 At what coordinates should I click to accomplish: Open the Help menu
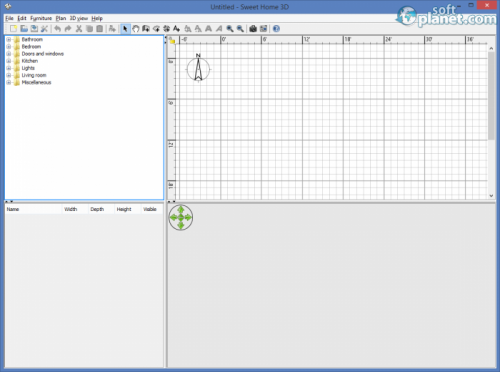point(97,18)
